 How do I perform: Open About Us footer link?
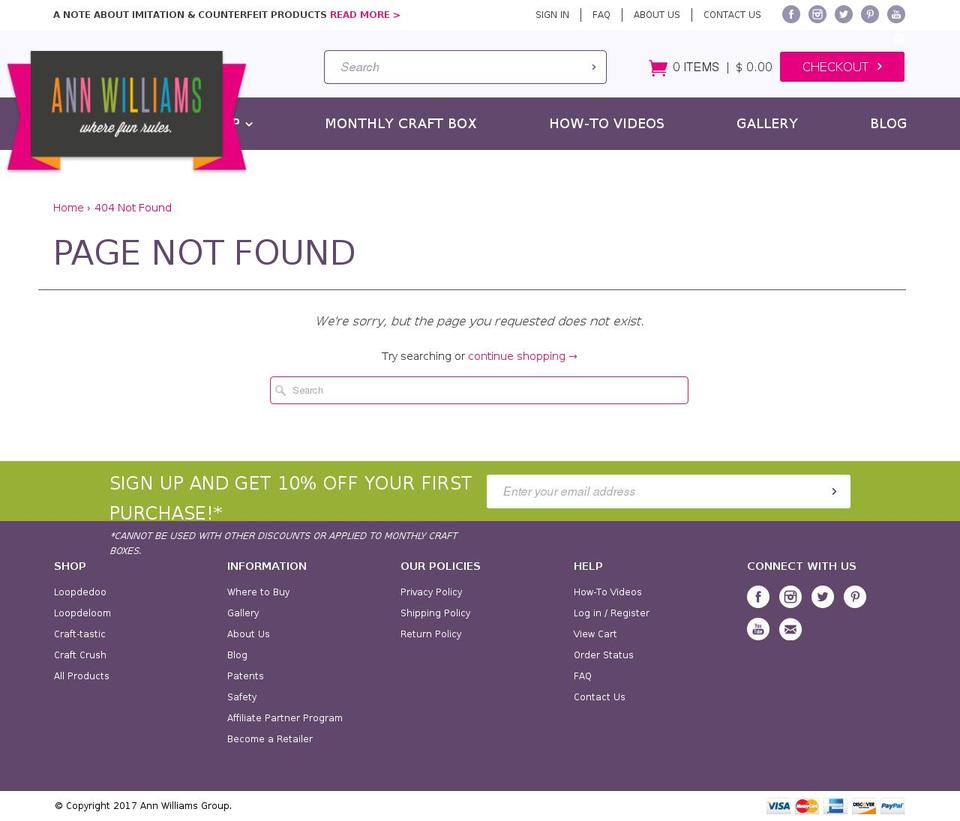[x=249, y=634]
